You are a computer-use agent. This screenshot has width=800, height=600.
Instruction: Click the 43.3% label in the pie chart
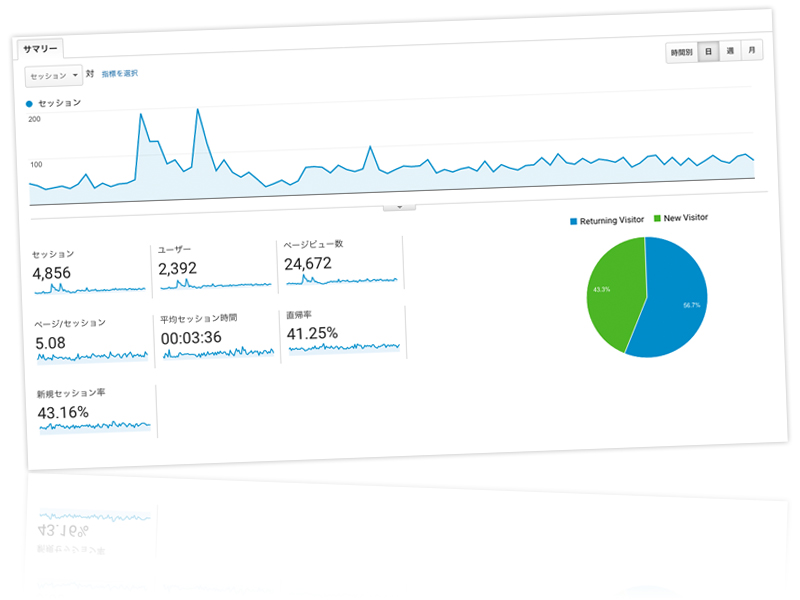[602, 290]
